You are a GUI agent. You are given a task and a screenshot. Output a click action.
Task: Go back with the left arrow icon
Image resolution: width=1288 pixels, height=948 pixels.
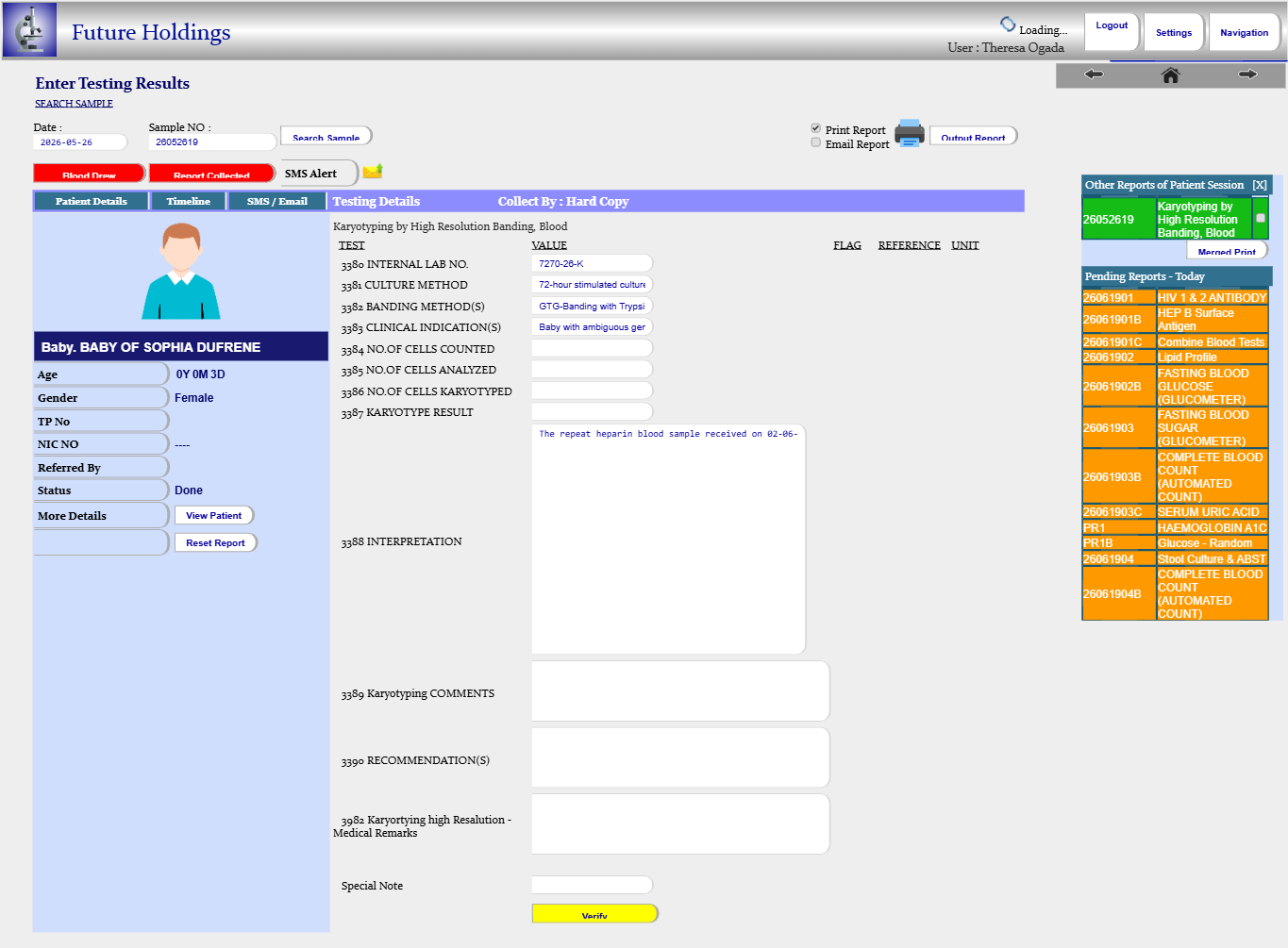(1094, 75)
